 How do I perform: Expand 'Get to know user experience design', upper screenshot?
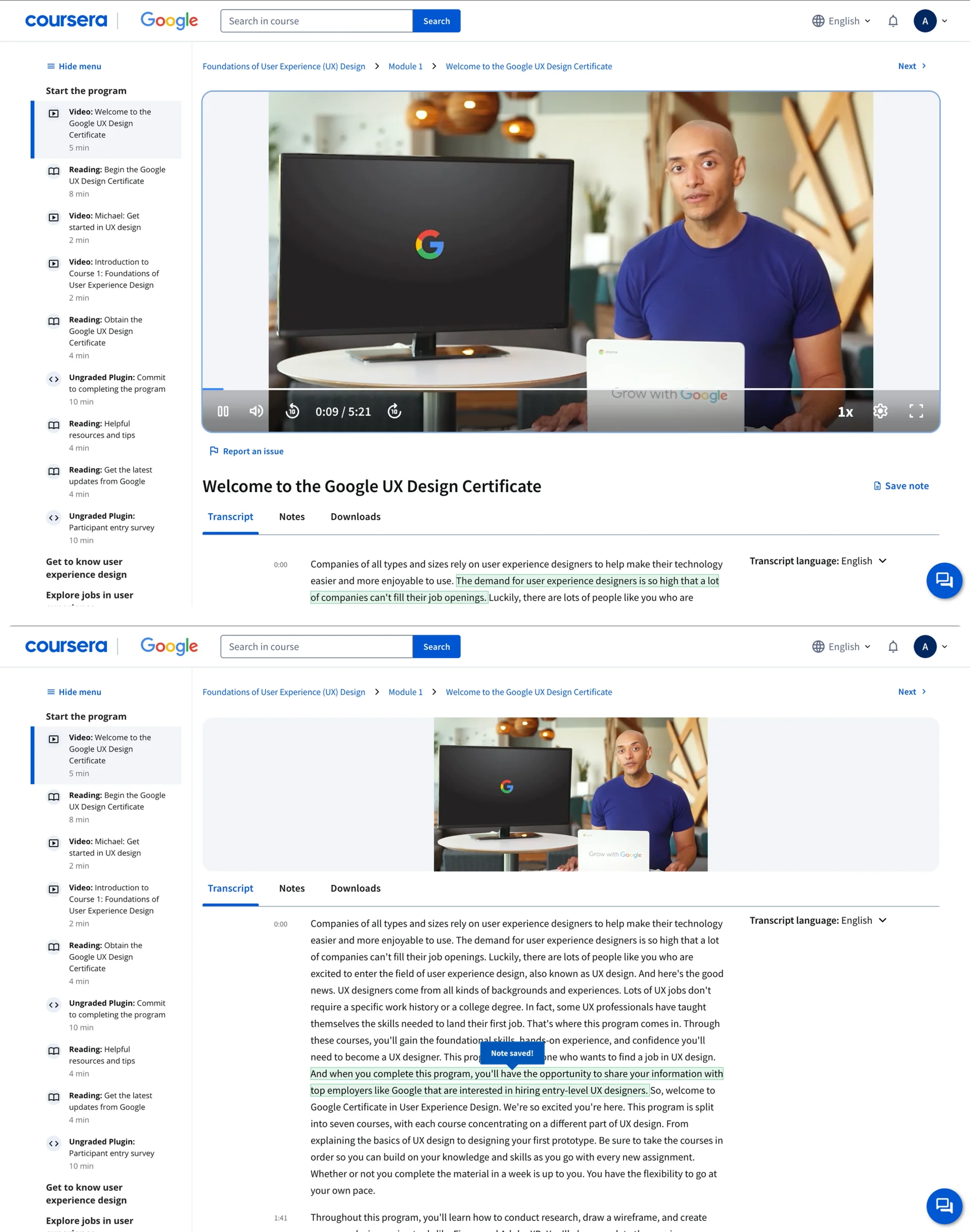tap(86, 568)
